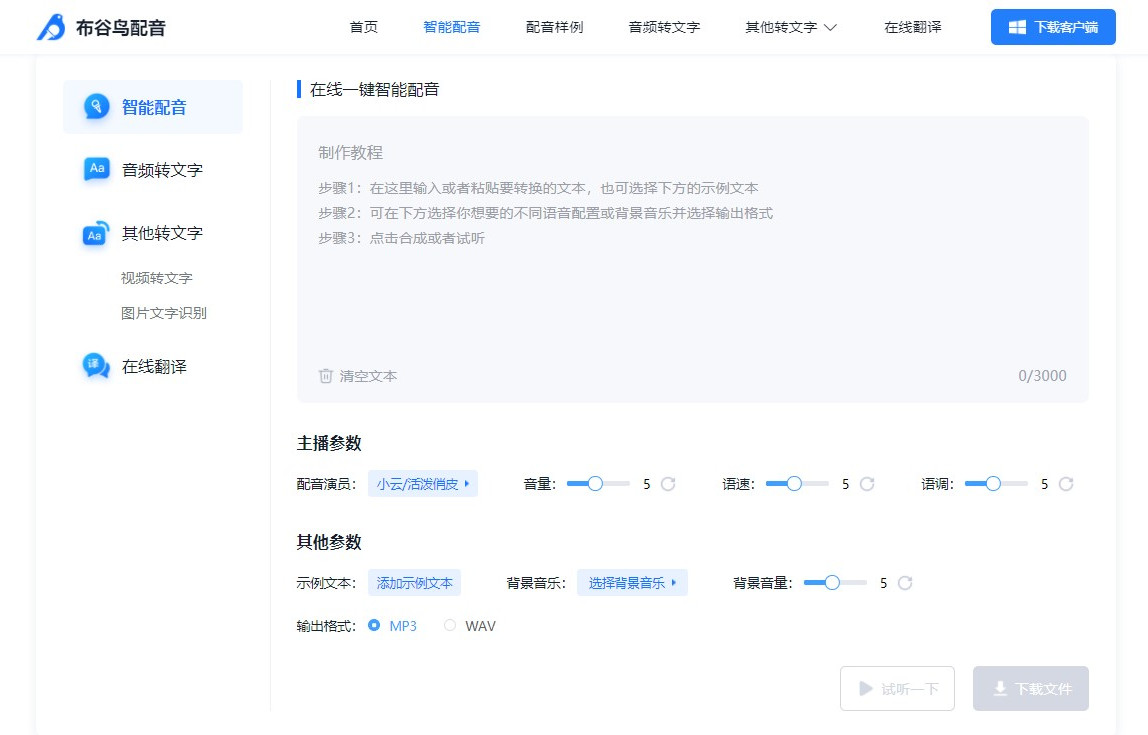The width and height of the screenshot is (1148, 735).
Task: Open 智能配音 tab in top navigation
Action: coord(452,27)
